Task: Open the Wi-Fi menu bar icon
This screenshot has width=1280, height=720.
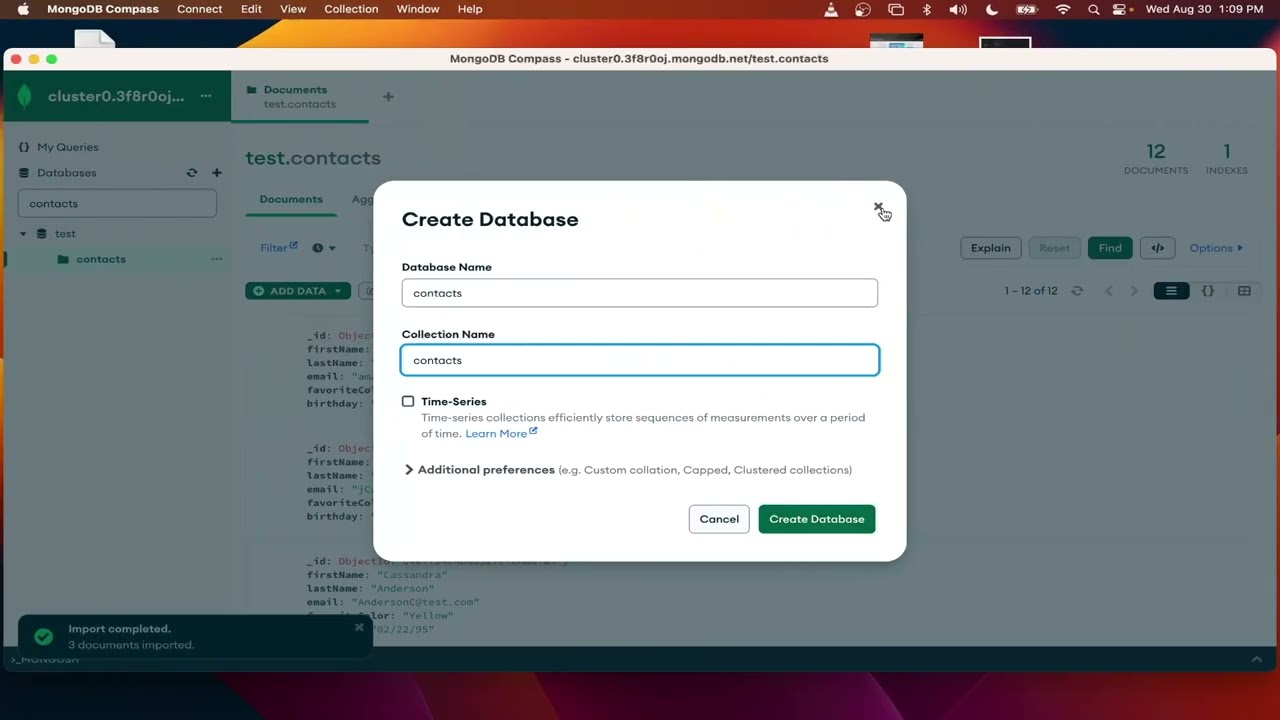Action: point(1063,9)
